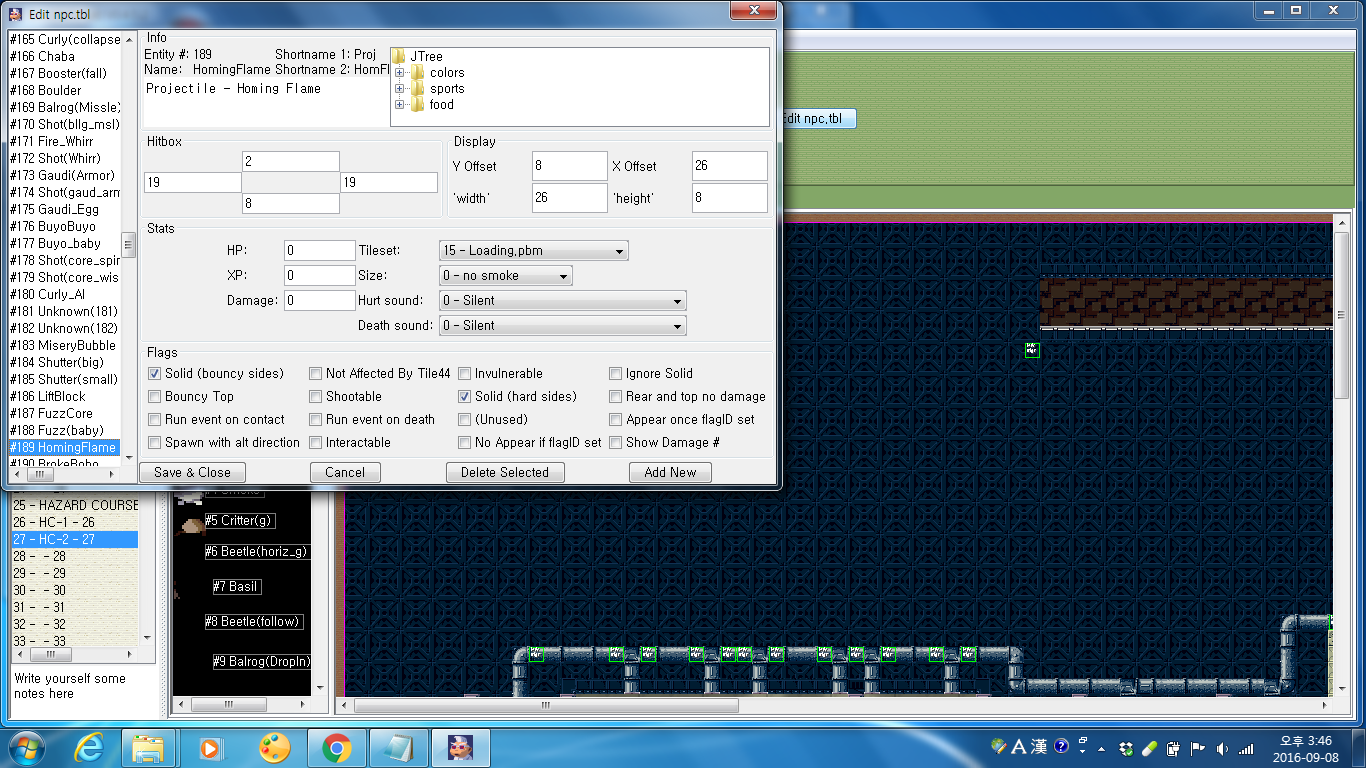Open Windows Media Player from the taskbar

210,748
